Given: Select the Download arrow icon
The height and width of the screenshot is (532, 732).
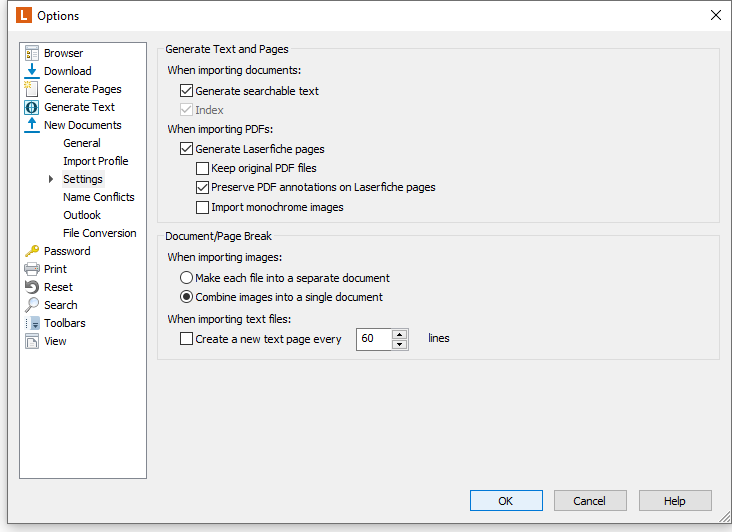Looking at the screenshot, I should click(x=32, y=71).
